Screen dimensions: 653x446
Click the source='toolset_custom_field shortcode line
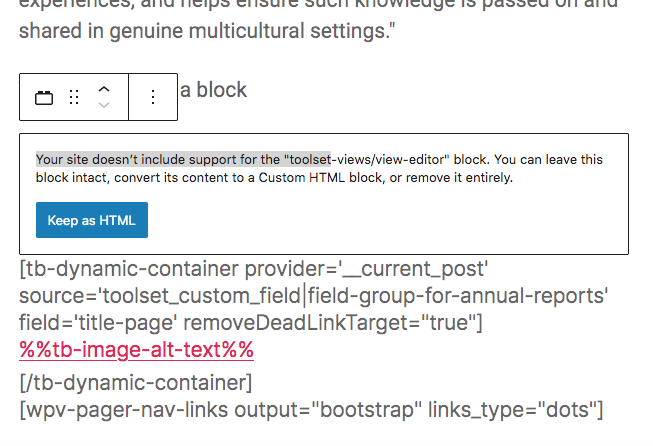coord(314,296)
